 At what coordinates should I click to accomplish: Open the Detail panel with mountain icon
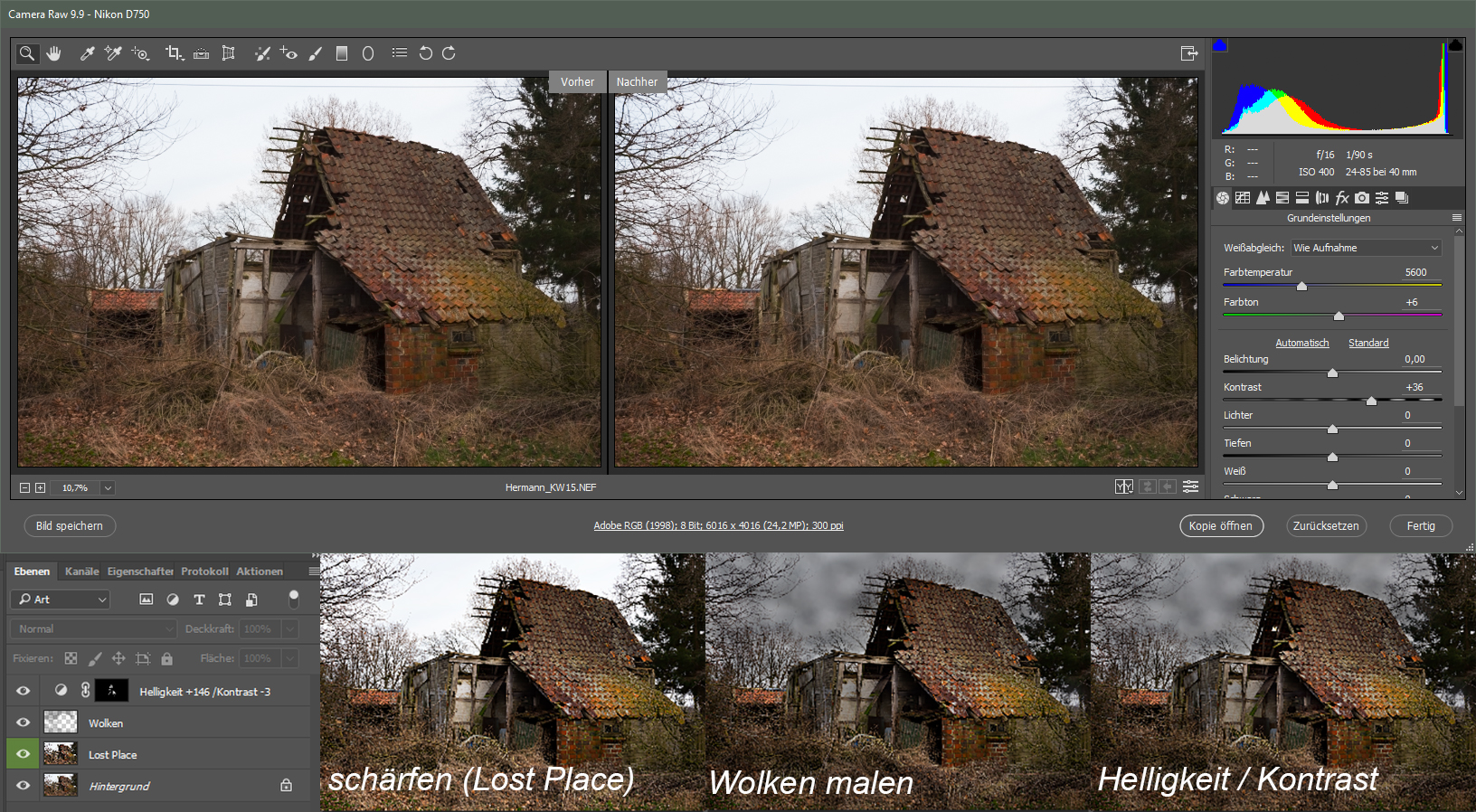[1263, 198]
